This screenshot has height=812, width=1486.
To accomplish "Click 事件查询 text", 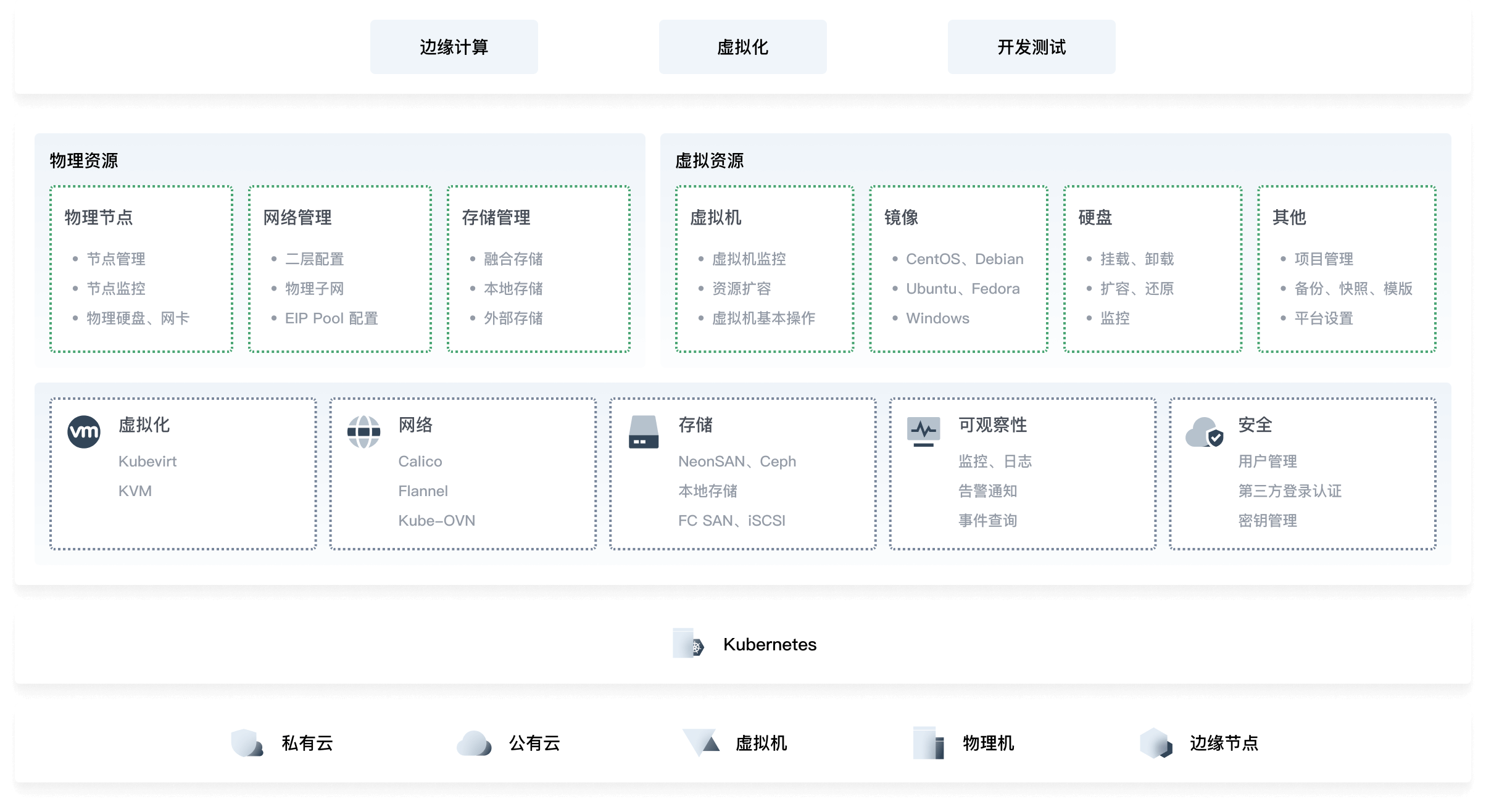I will pos(988,521).
